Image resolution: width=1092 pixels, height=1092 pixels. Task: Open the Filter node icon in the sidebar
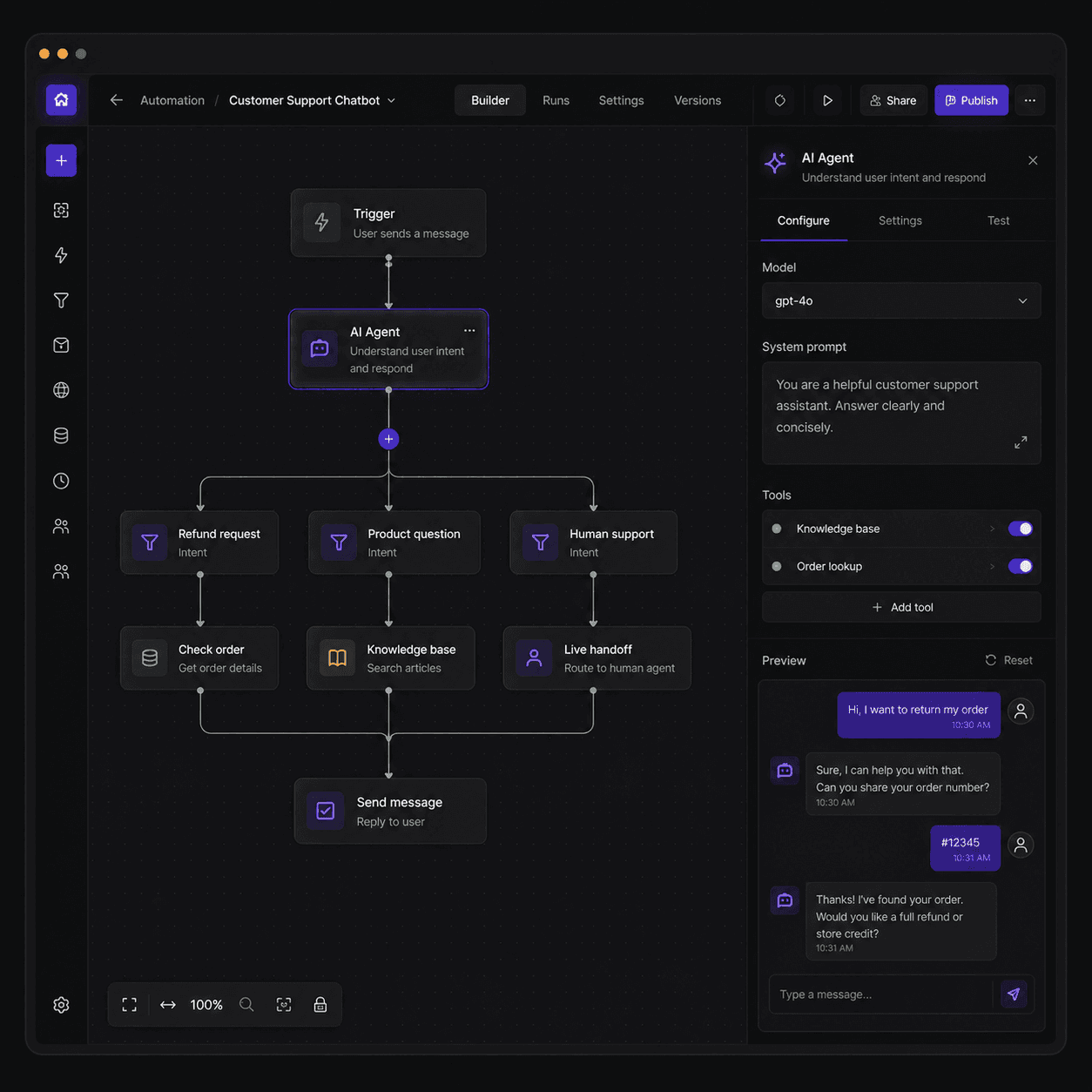(x=61, y=300)
